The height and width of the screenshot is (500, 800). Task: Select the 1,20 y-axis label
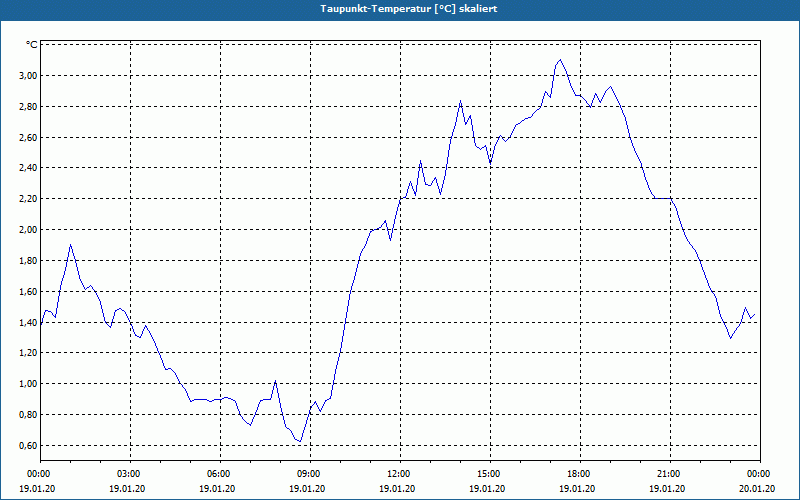pos(28,353)
